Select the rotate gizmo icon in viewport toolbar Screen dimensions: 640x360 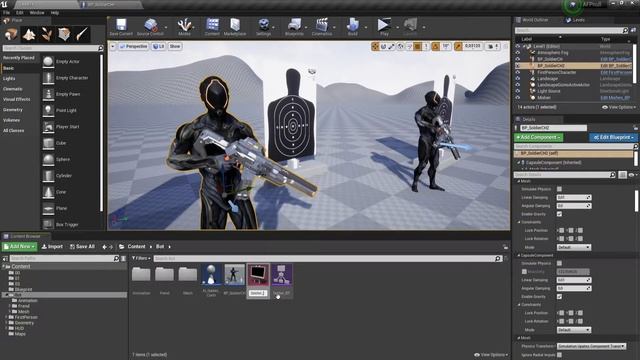[383, 47]
